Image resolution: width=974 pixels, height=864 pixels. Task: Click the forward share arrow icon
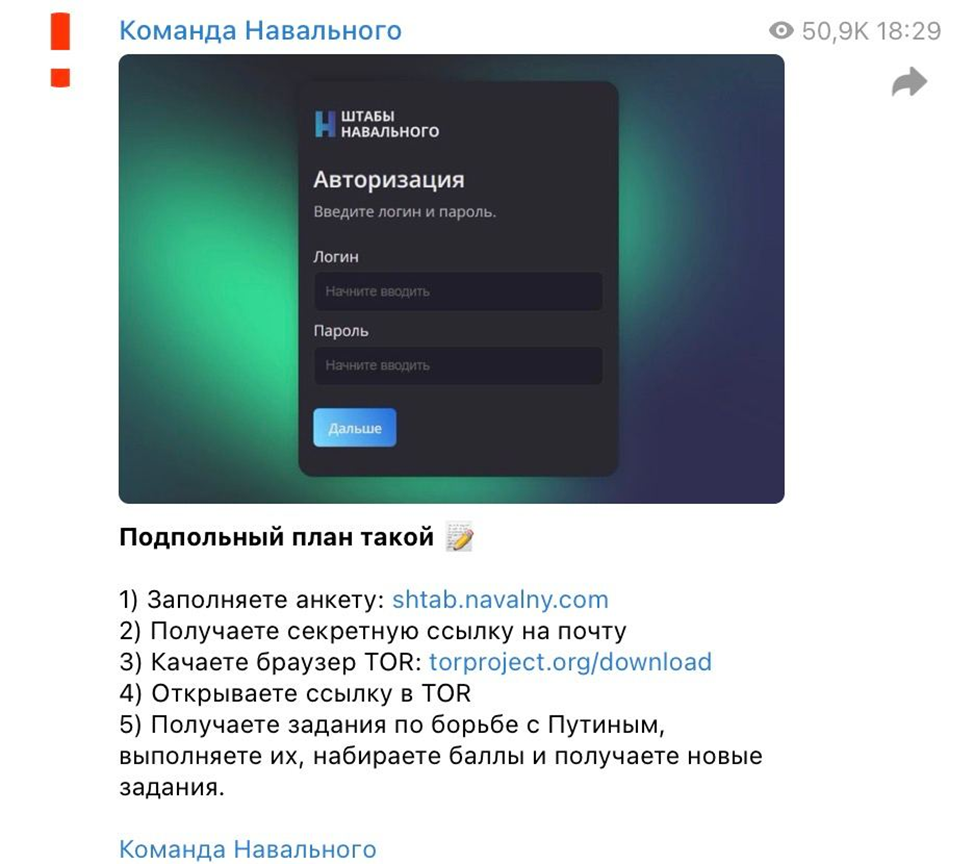tap(909, 82)
